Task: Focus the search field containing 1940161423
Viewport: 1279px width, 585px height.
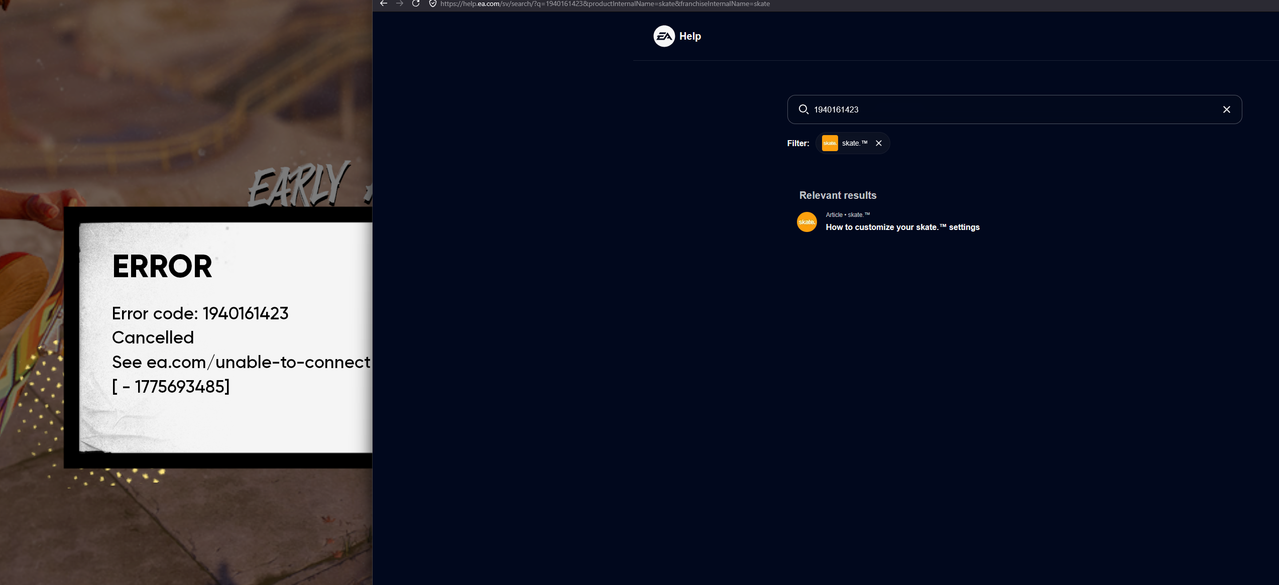Action: click(1014, 109)
